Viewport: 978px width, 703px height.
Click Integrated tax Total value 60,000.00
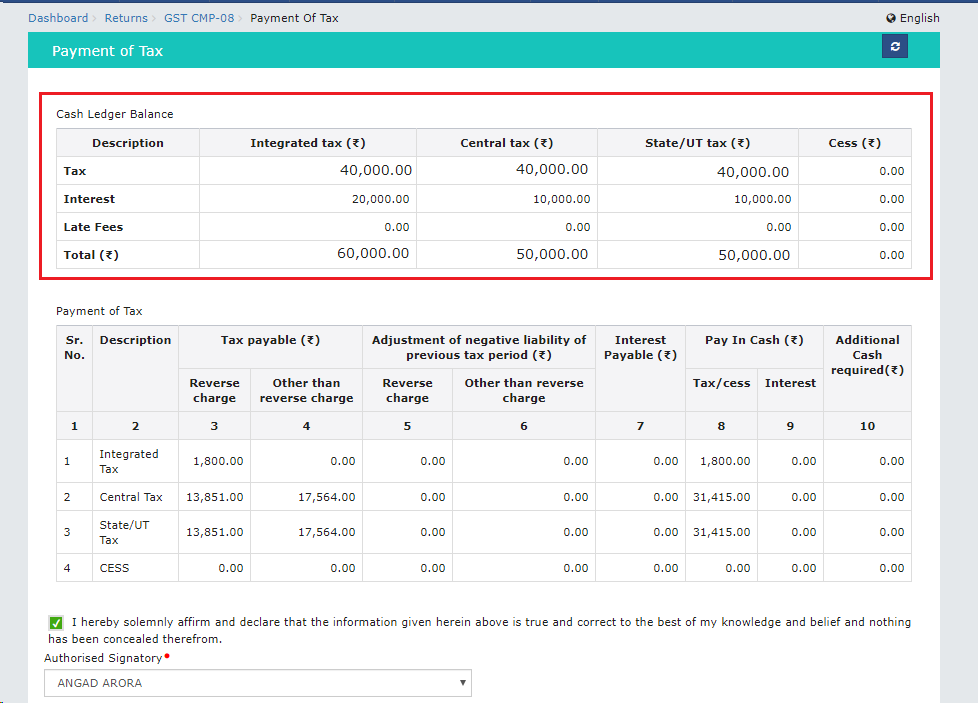[x=373, y=253]
